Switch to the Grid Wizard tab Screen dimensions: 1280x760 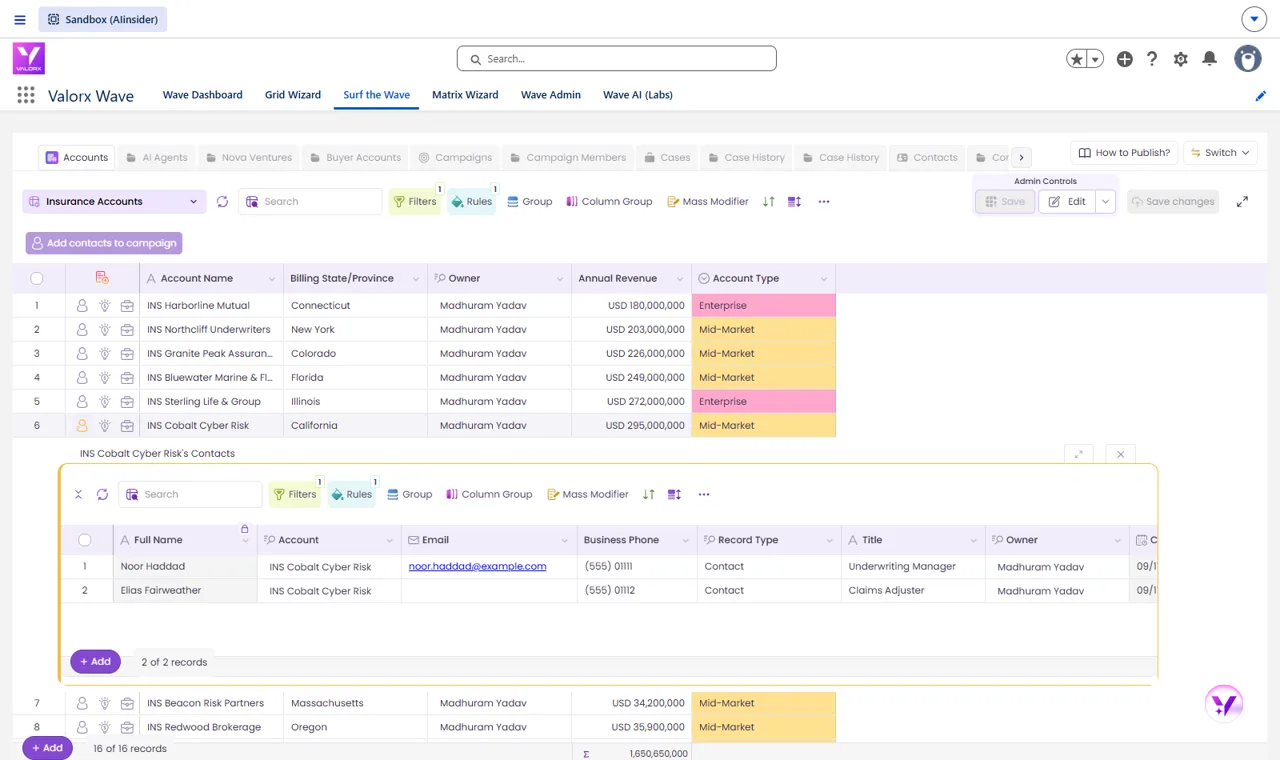[x=293, y=95]
